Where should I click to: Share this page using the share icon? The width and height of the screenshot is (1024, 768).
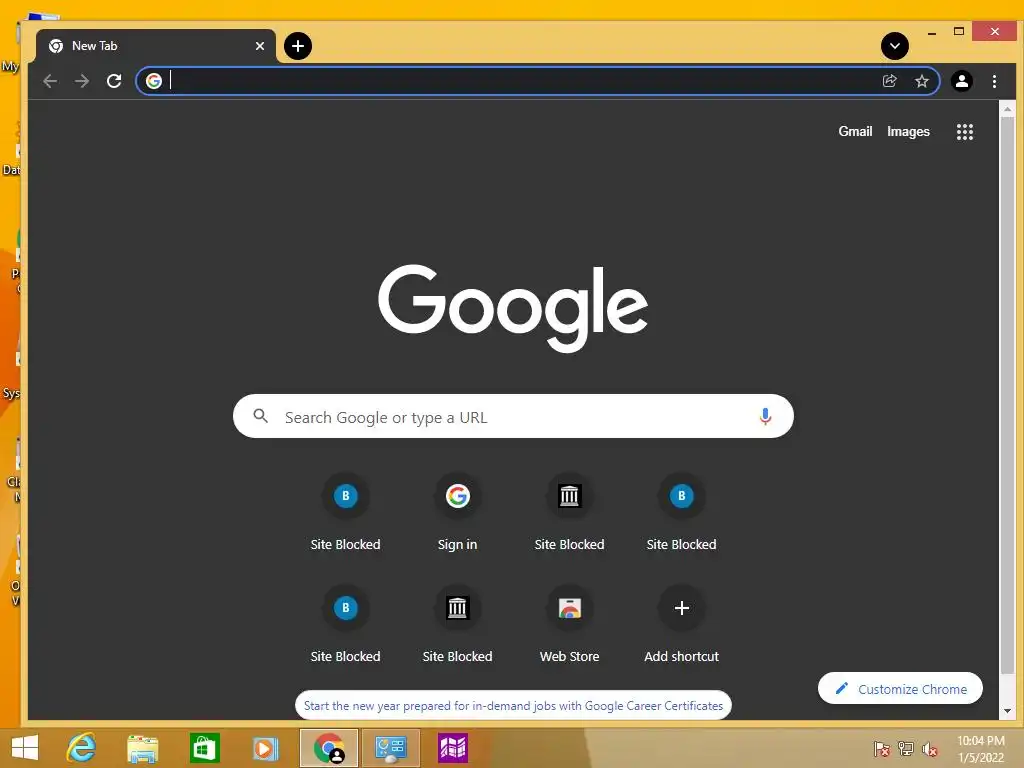pos(889,81)
